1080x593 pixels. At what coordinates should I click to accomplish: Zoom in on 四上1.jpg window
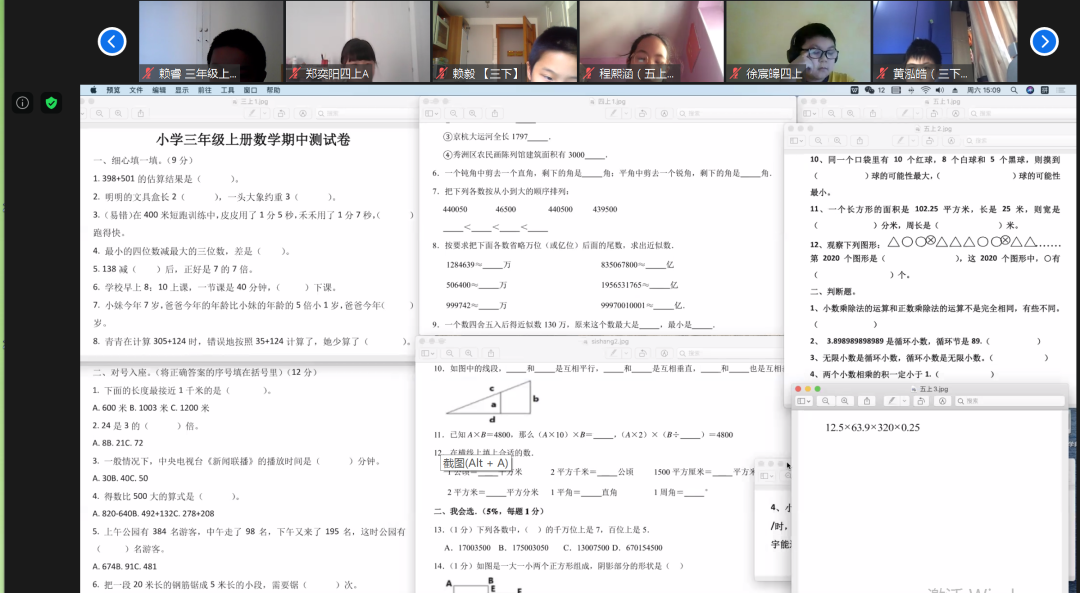(472, 113)
